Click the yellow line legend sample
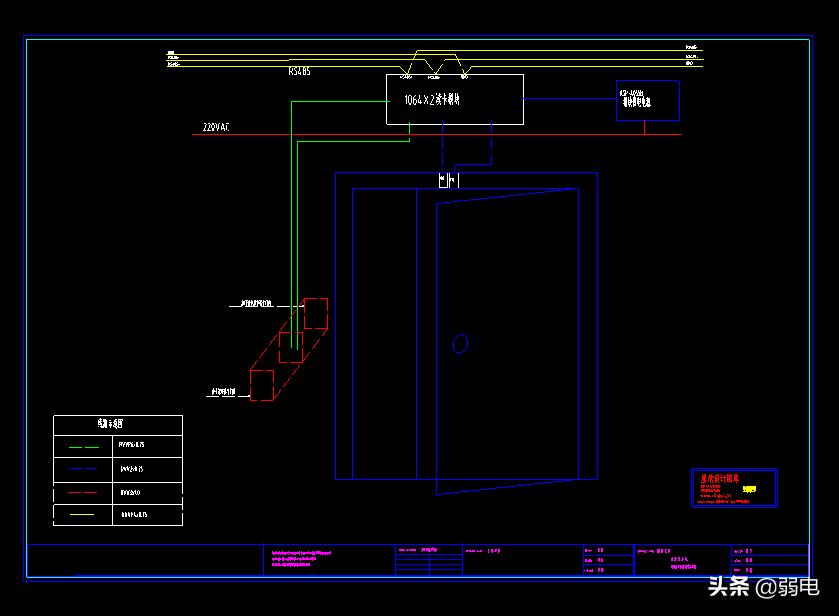This screenshot has height=616, width=839. point(84,515)
